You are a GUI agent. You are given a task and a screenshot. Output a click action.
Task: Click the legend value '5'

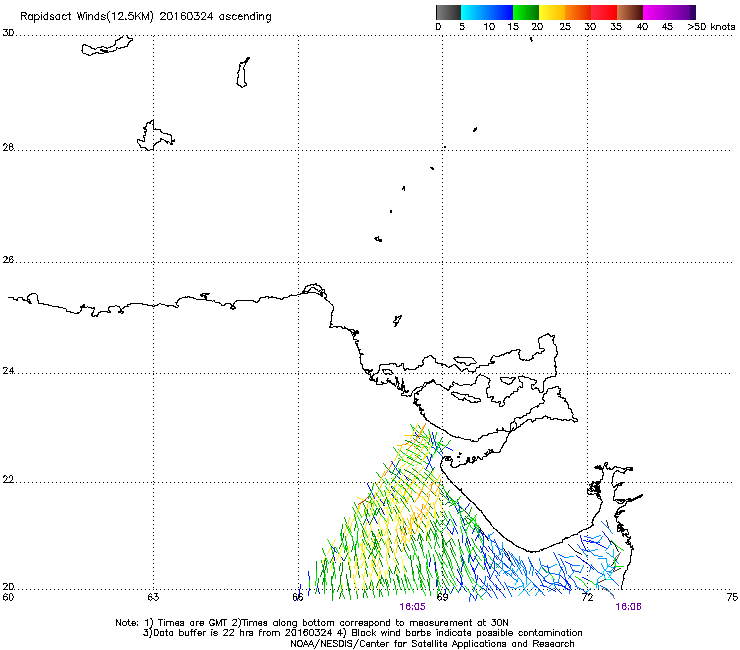pyautogui.click(x=462, y=27)
